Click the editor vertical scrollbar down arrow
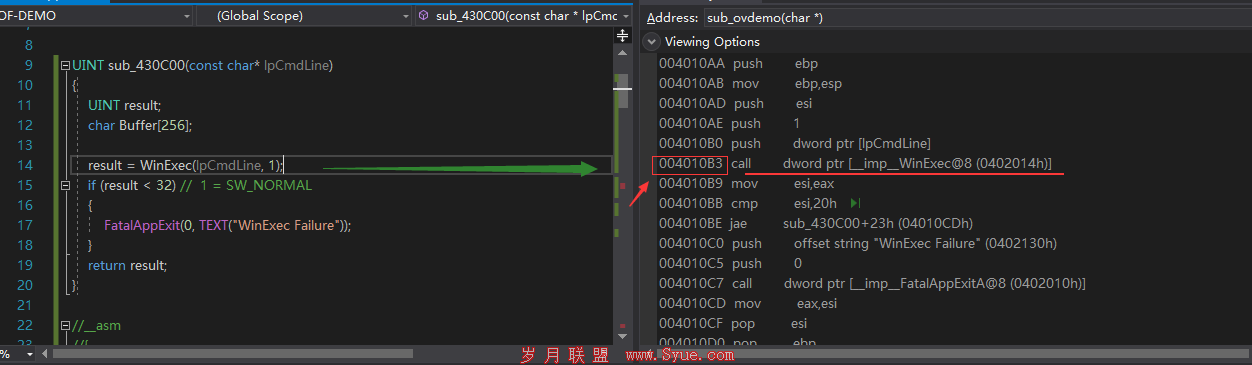1252x365 pixels. click(x=623, y=336)
